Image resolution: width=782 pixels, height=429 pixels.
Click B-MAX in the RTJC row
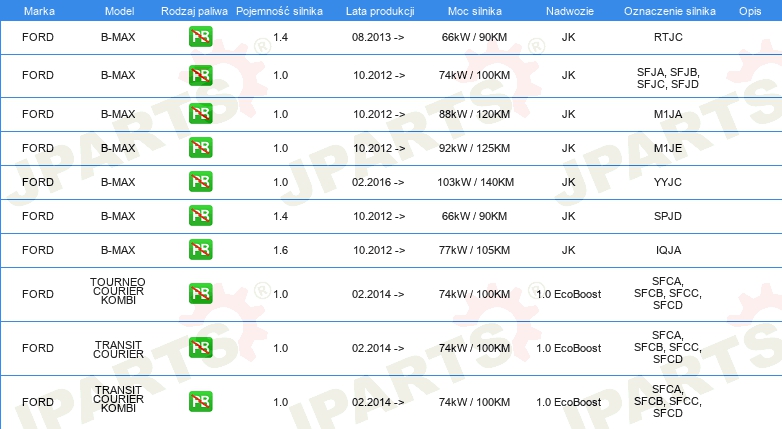118,37
